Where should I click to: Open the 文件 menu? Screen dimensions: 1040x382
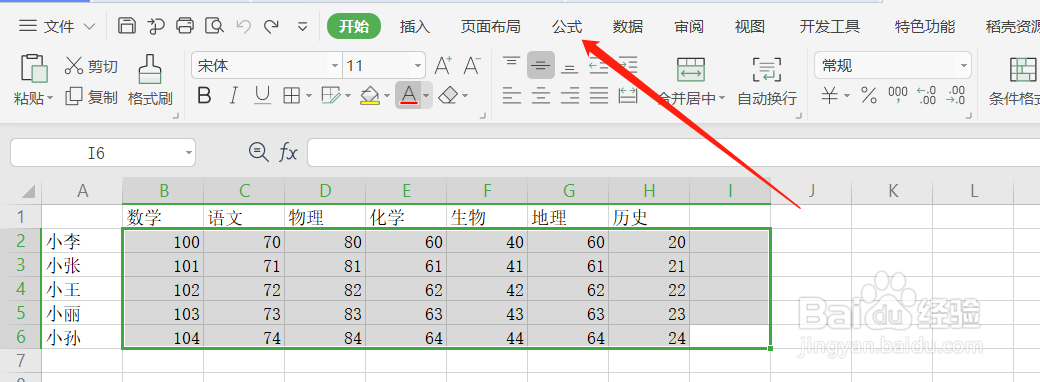[x=58, y=27]
